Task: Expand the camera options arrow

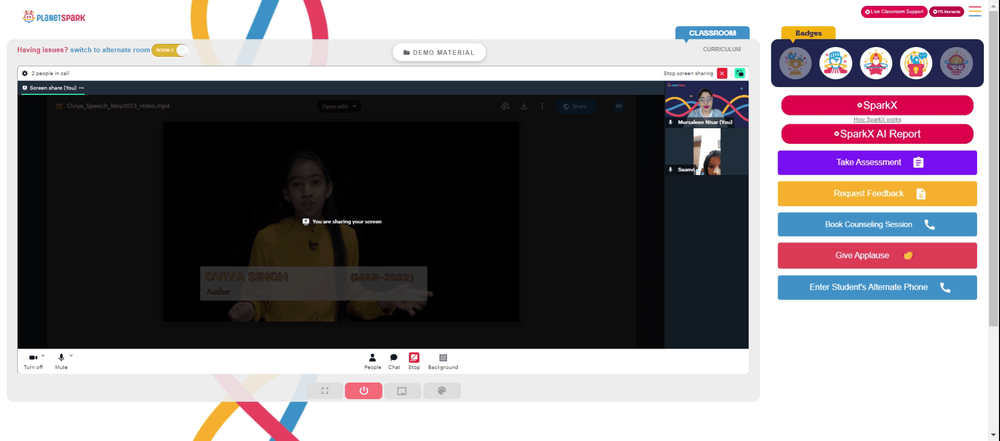Action: point(43,355)
